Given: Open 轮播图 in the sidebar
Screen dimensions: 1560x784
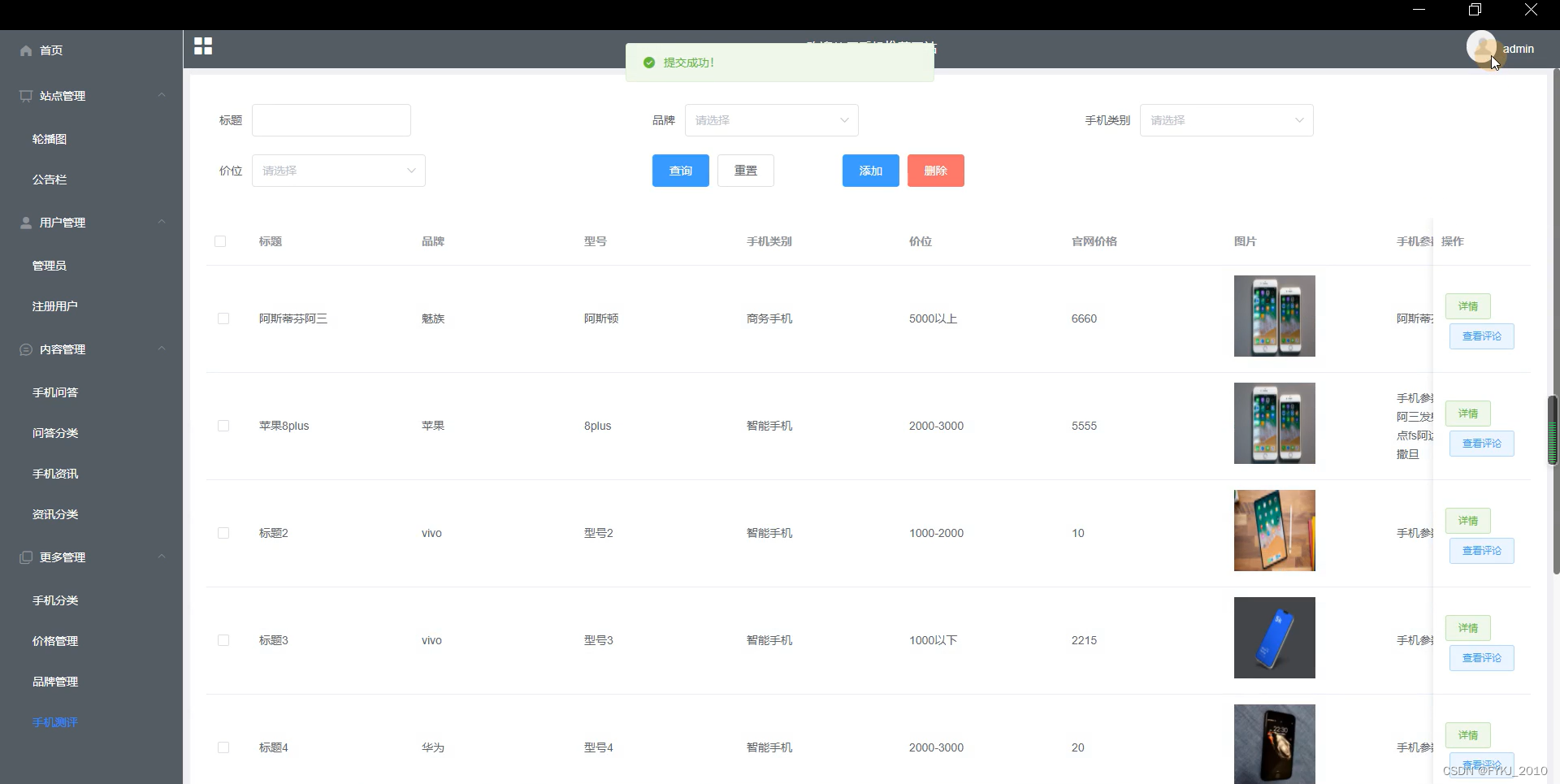Looking at the screenshot, I should coord(50,139).
